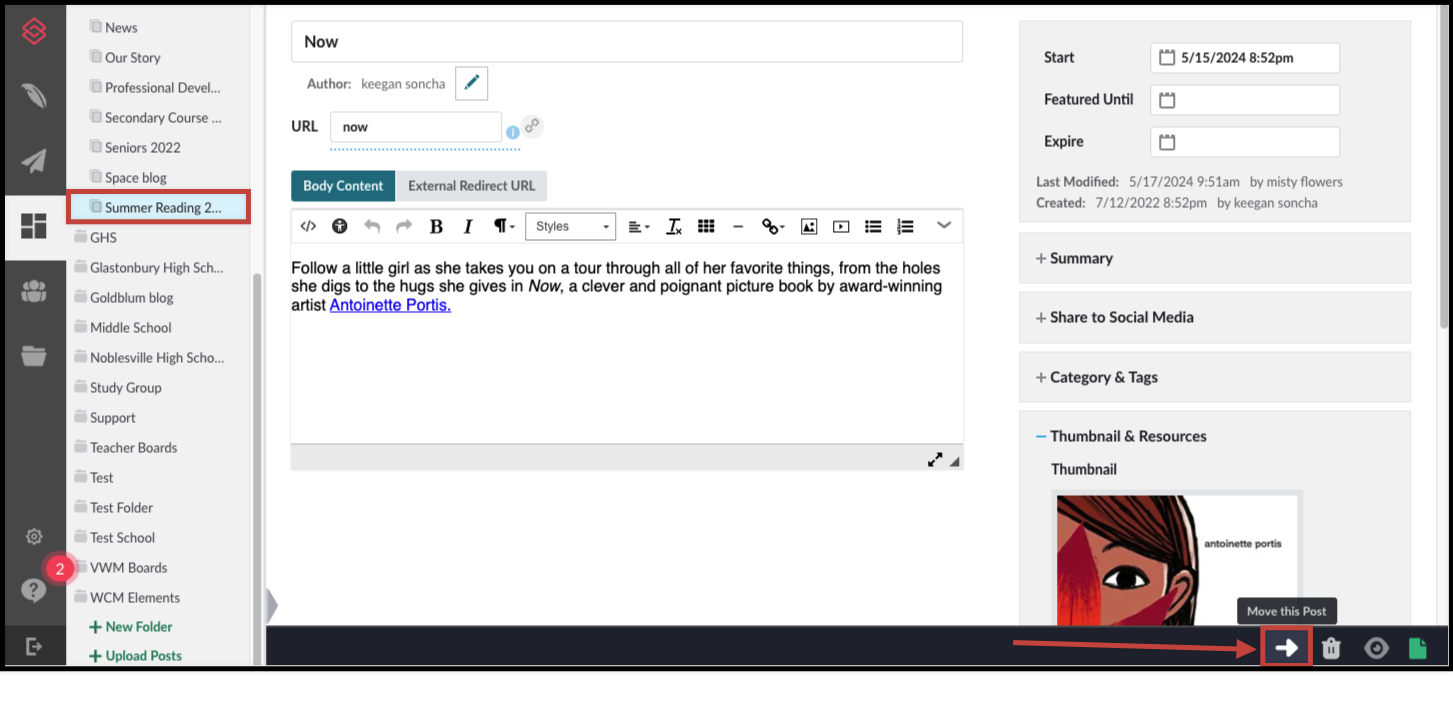Screen dimensions: 1453x715
Task: Expand more editor toolbar options
Action: [944, 226]
